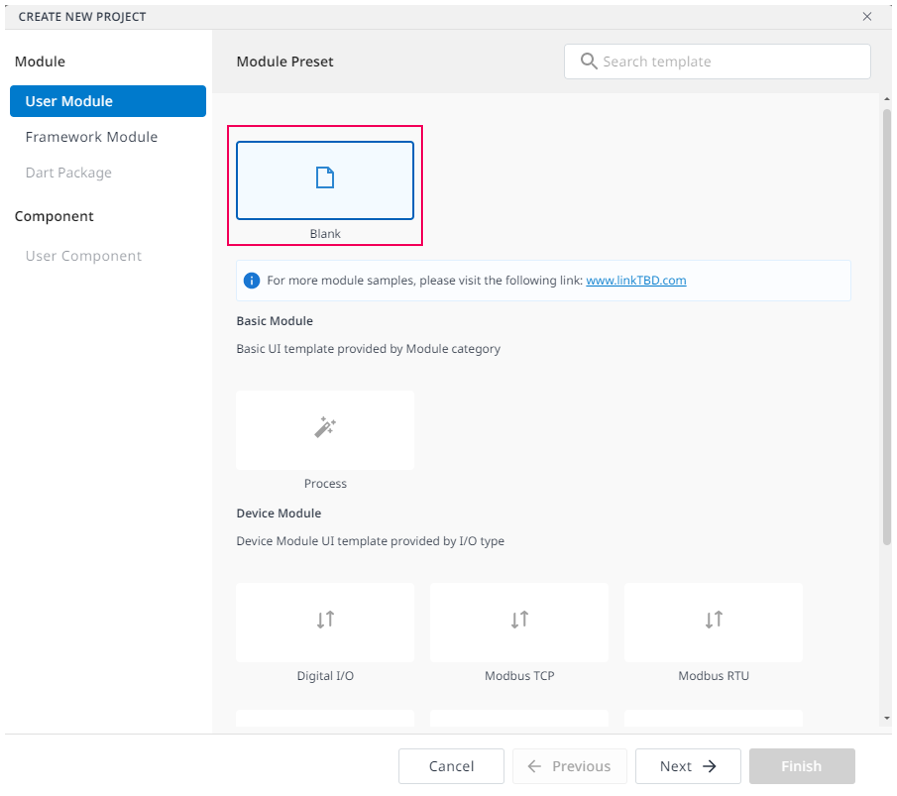Pick the Modbus TCP arrows icon
This screenshot has width=897, height=796.
point(519,619)
